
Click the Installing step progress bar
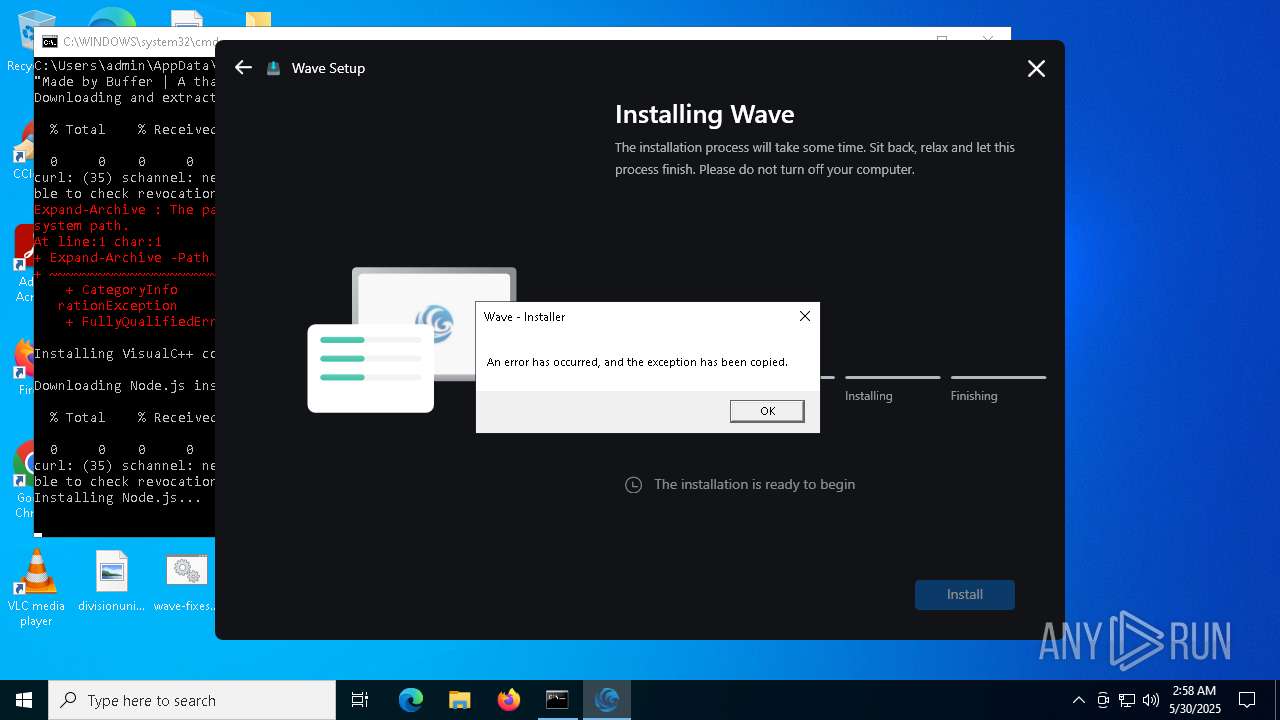tap(892, 377)
